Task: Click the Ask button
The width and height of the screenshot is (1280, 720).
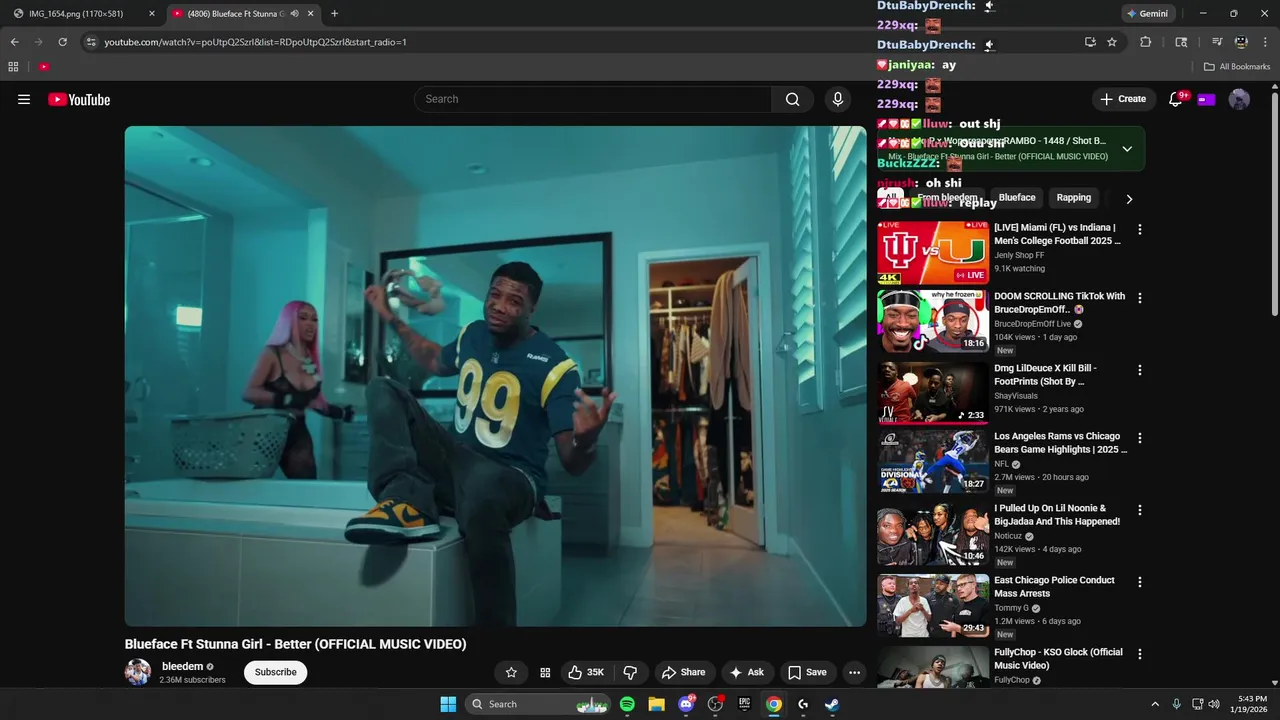Action: 747,672
